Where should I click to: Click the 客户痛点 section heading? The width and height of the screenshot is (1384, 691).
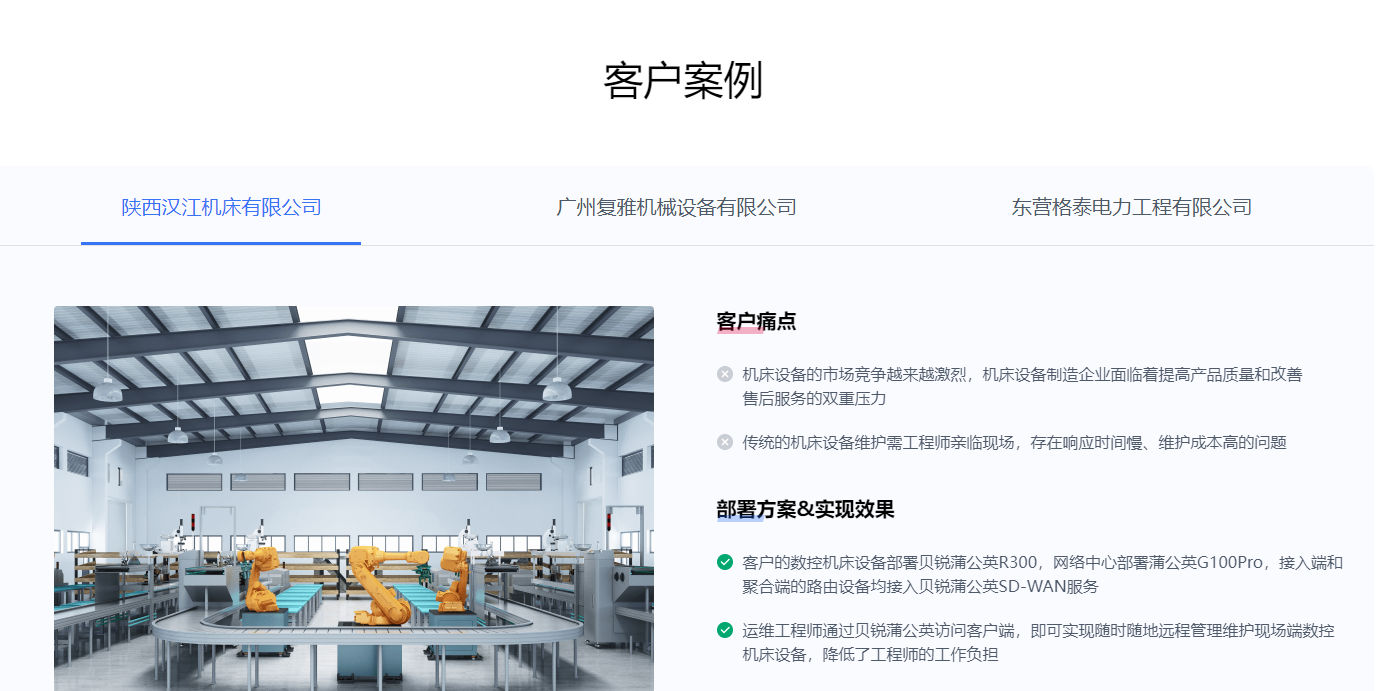[x=756, y=322]
